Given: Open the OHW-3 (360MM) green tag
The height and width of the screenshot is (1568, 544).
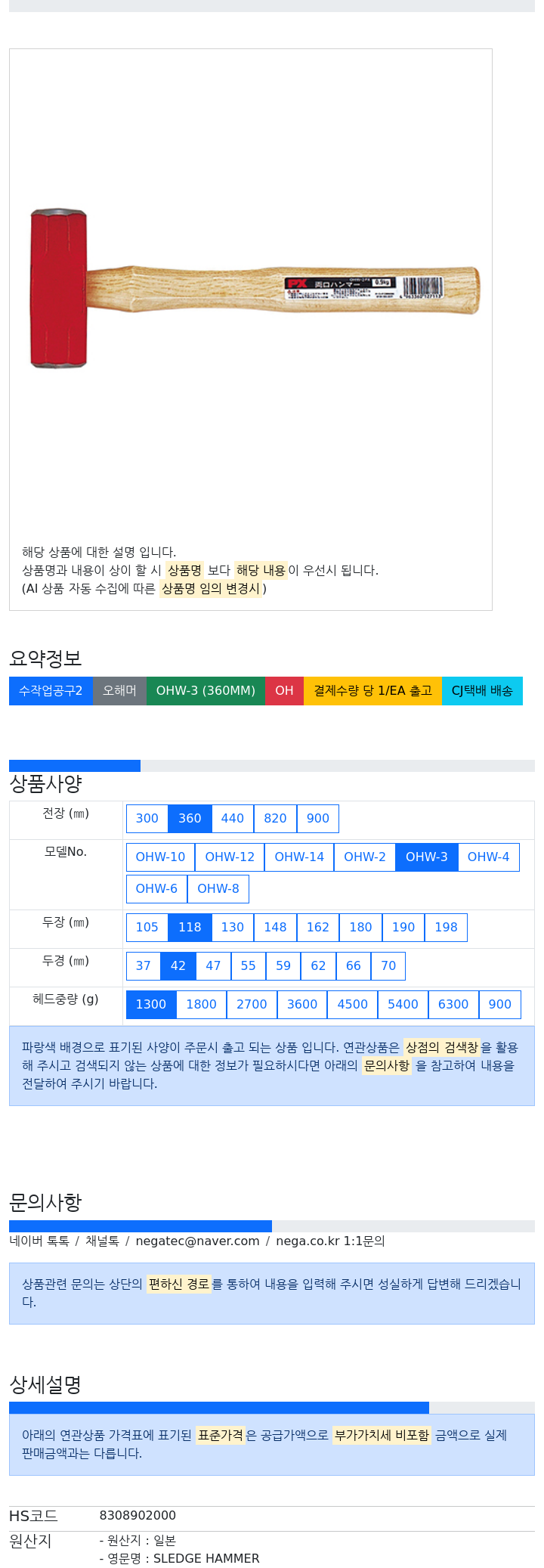Looking at the screenshot, I should pyautogui.click(x=206, y=691).
